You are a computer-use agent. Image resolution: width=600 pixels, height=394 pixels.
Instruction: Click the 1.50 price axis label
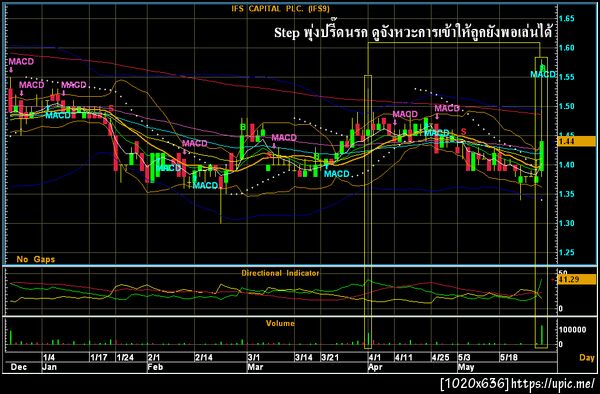point(567,106)
